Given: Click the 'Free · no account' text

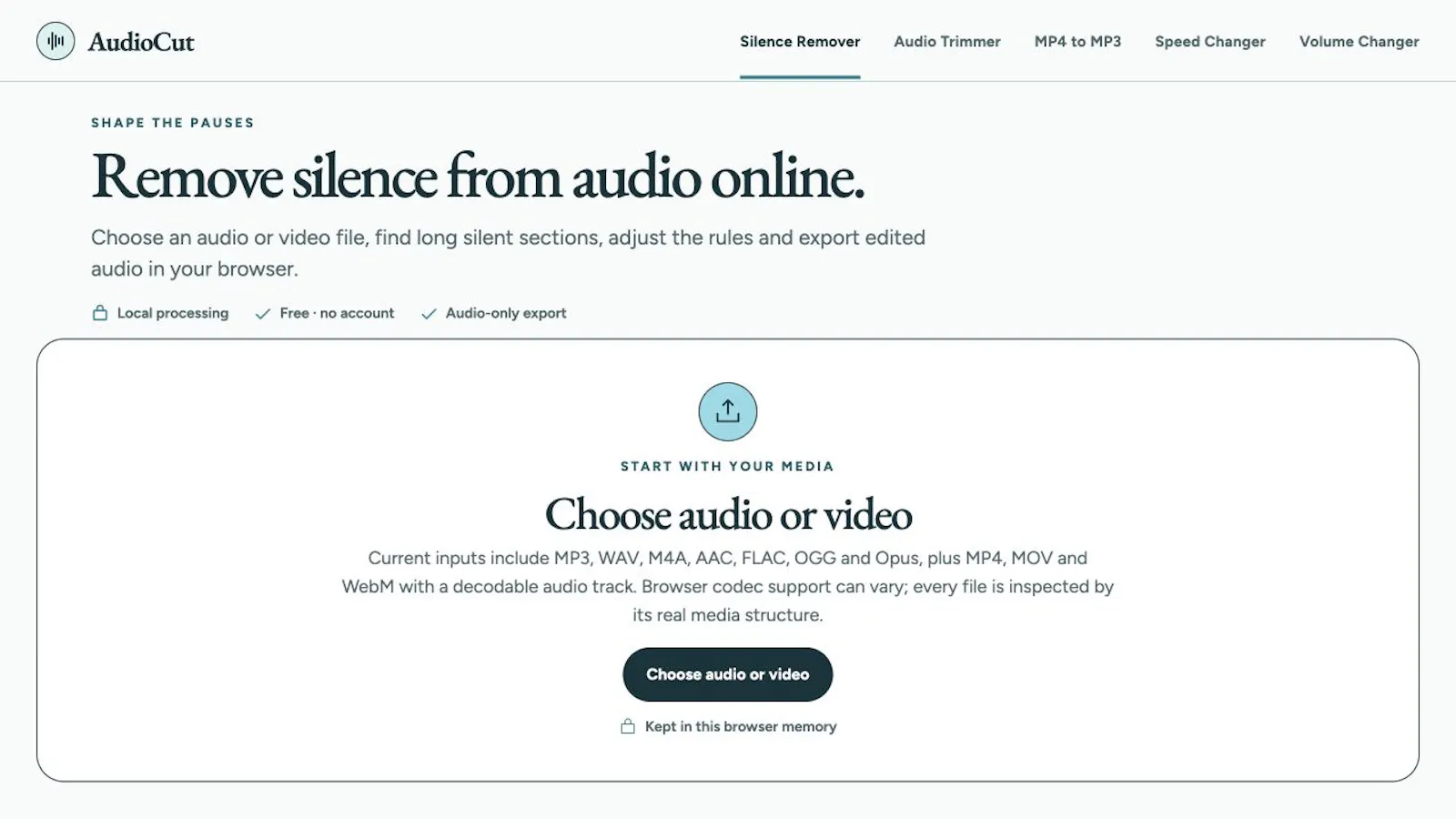Looking at the screenshot, I should click(337, 313).
